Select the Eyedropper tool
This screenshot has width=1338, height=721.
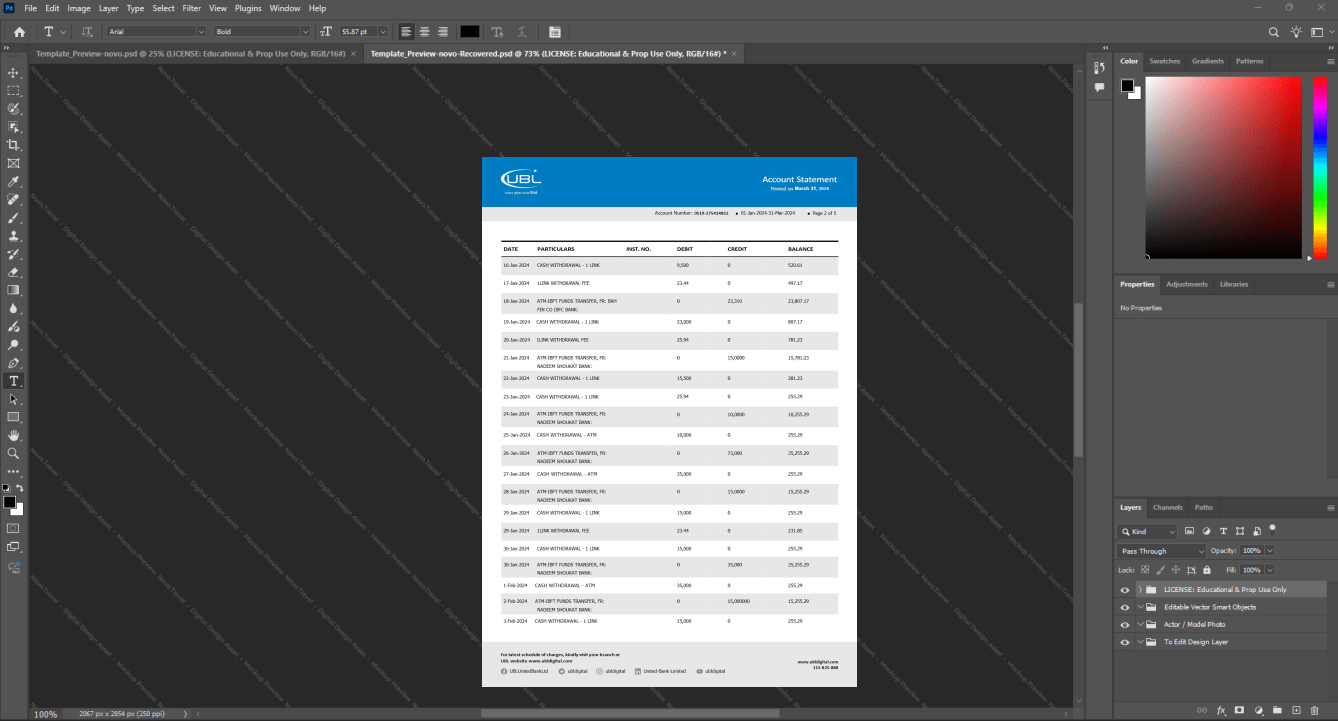(x=13, y=182)
